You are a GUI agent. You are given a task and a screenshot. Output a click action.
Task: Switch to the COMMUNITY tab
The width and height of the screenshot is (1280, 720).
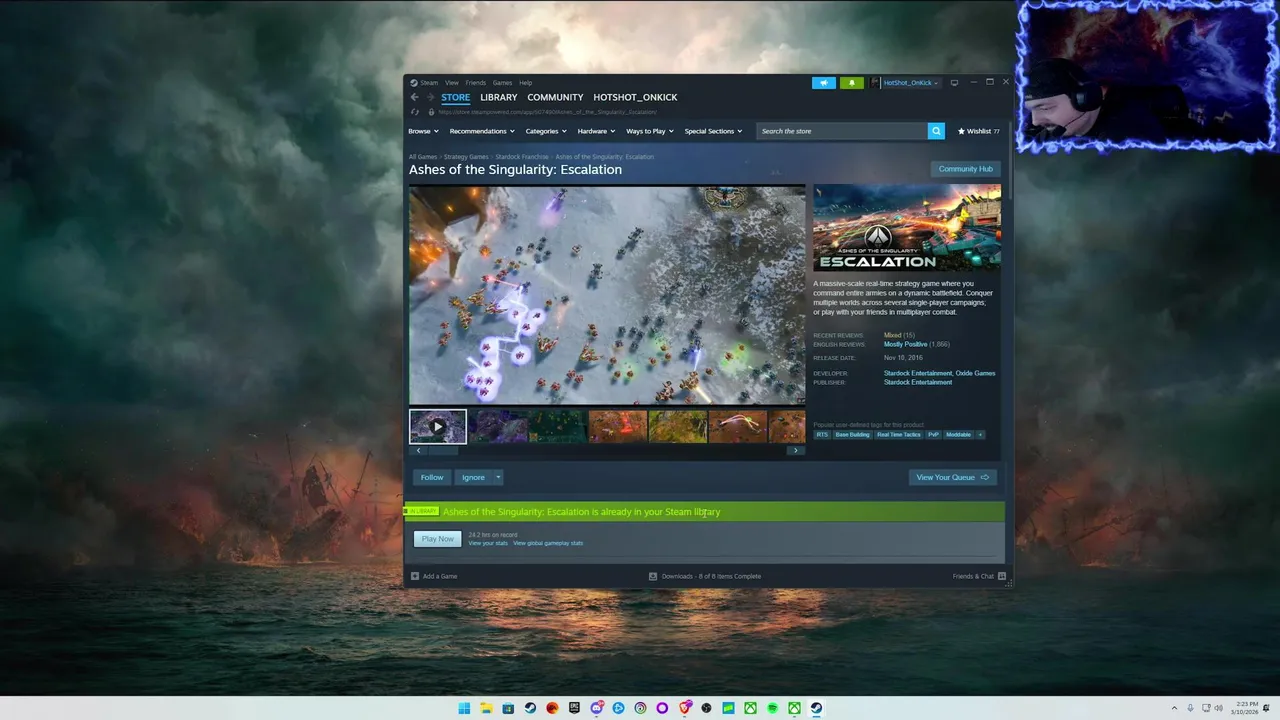coord(555,97)
